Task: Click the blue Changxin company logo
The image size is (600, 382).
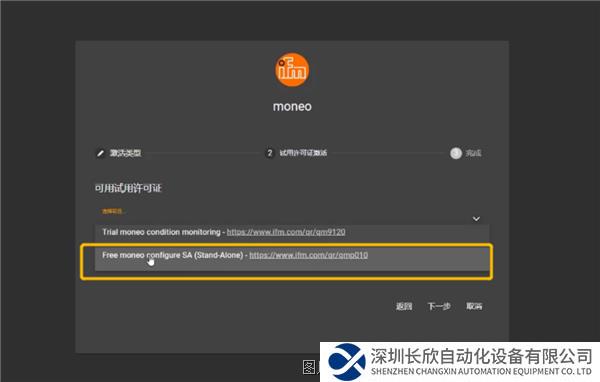Action: click(x=347, y=362)
